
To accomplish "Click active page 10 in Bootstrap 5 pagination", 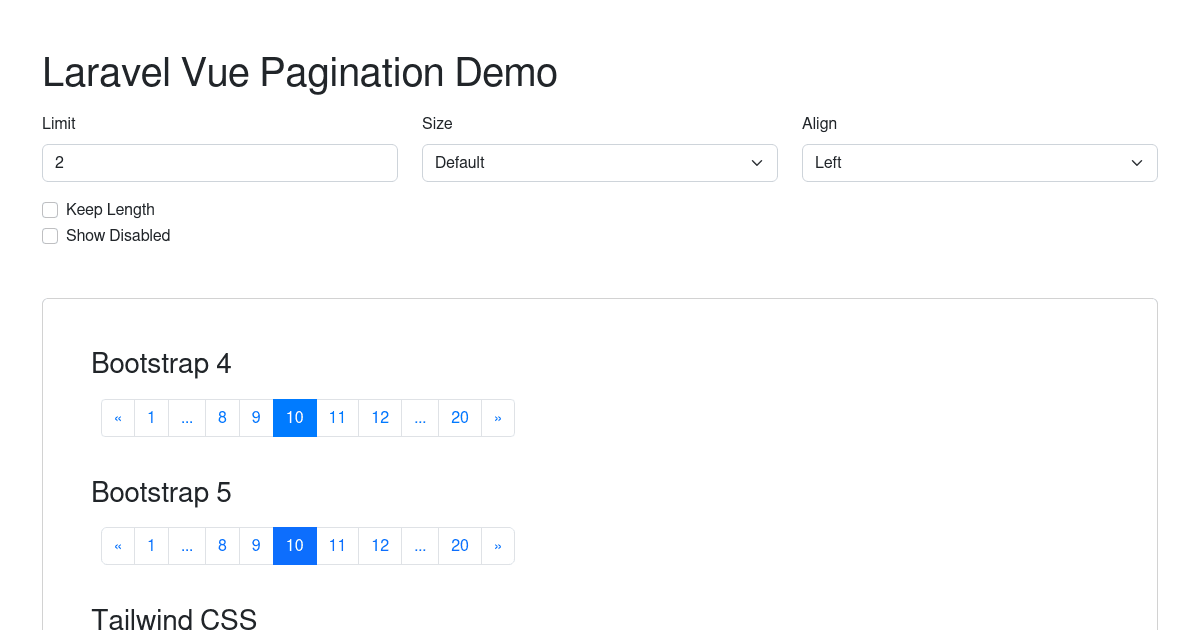I will [x=295, y=546].
